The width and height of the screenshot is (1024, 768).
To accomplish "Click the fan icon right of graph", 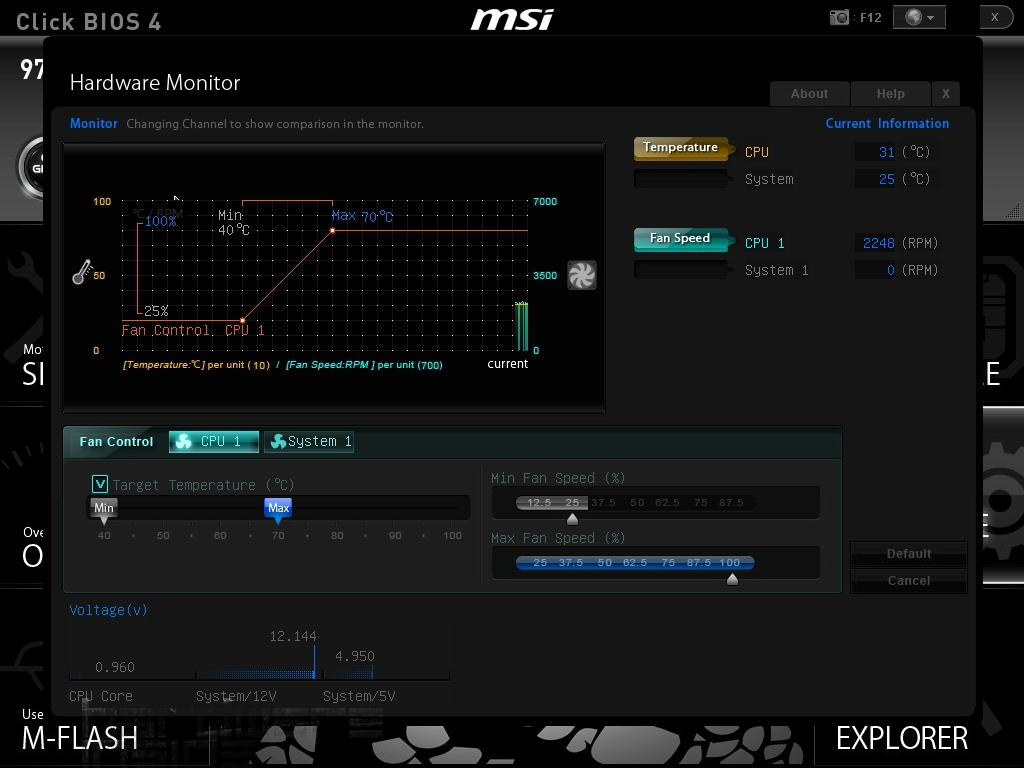I will tap(581, 275).
